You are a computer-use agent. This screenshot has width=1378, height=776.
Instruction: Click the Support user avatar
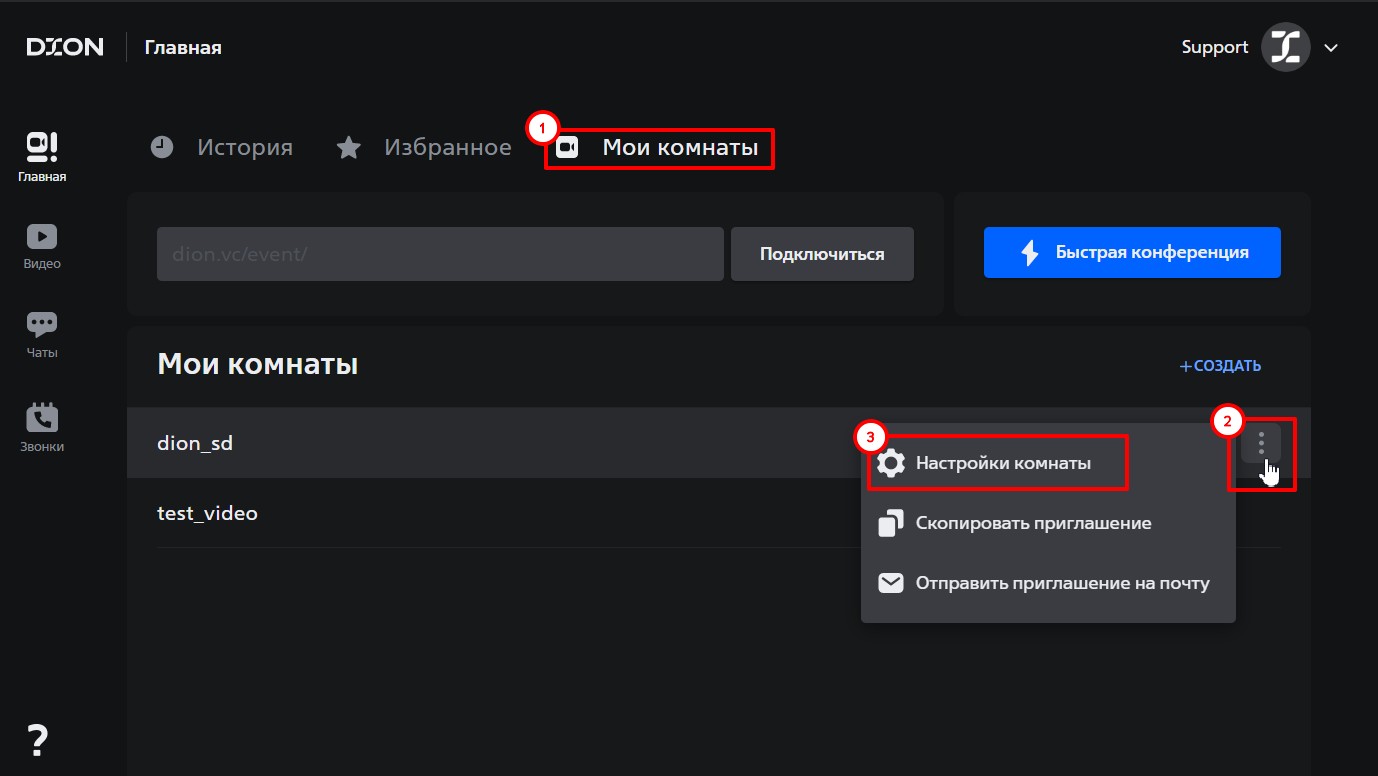click(x=1285, y=47)
